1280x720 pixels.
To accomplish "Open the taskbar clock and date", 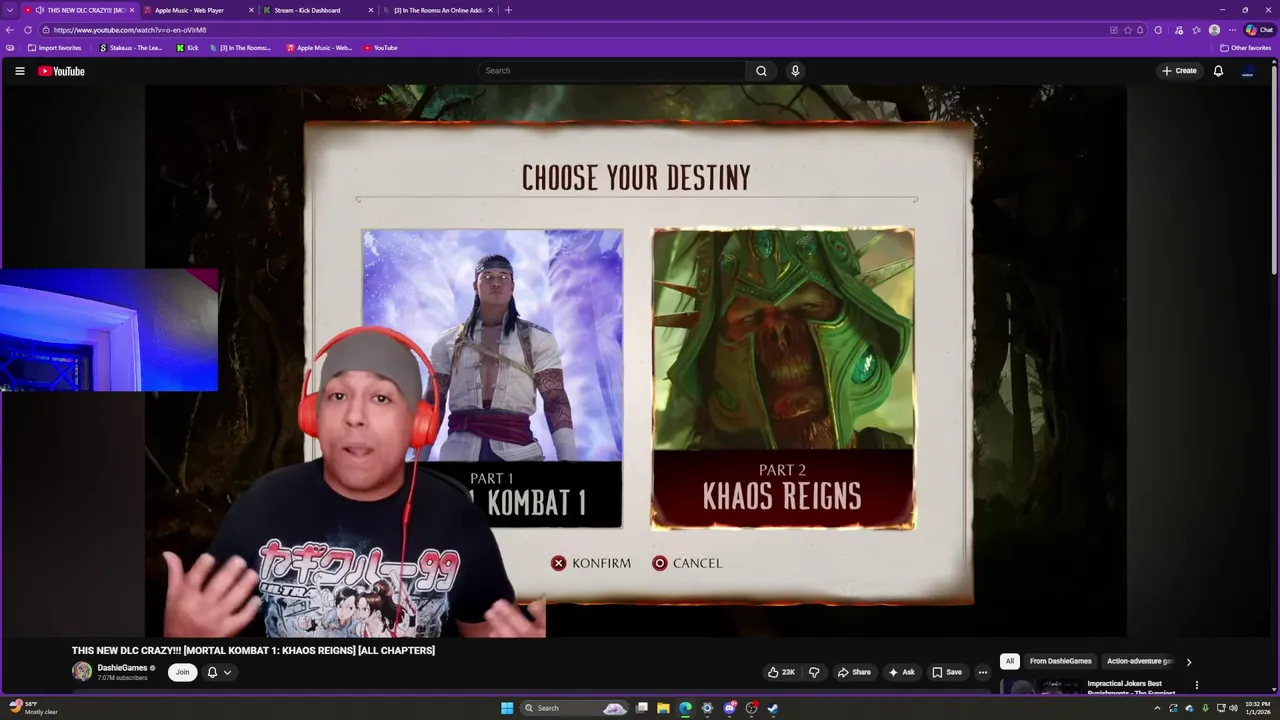I will (x=1257, y=708).
